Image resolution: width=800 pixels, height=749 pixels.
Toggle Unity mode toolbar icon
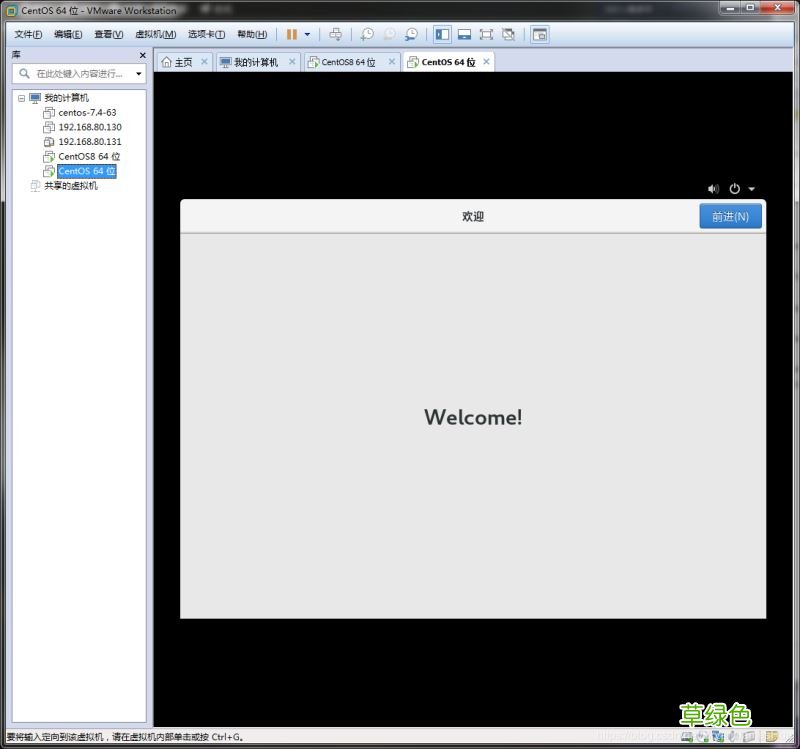click(x=508, y=34)
